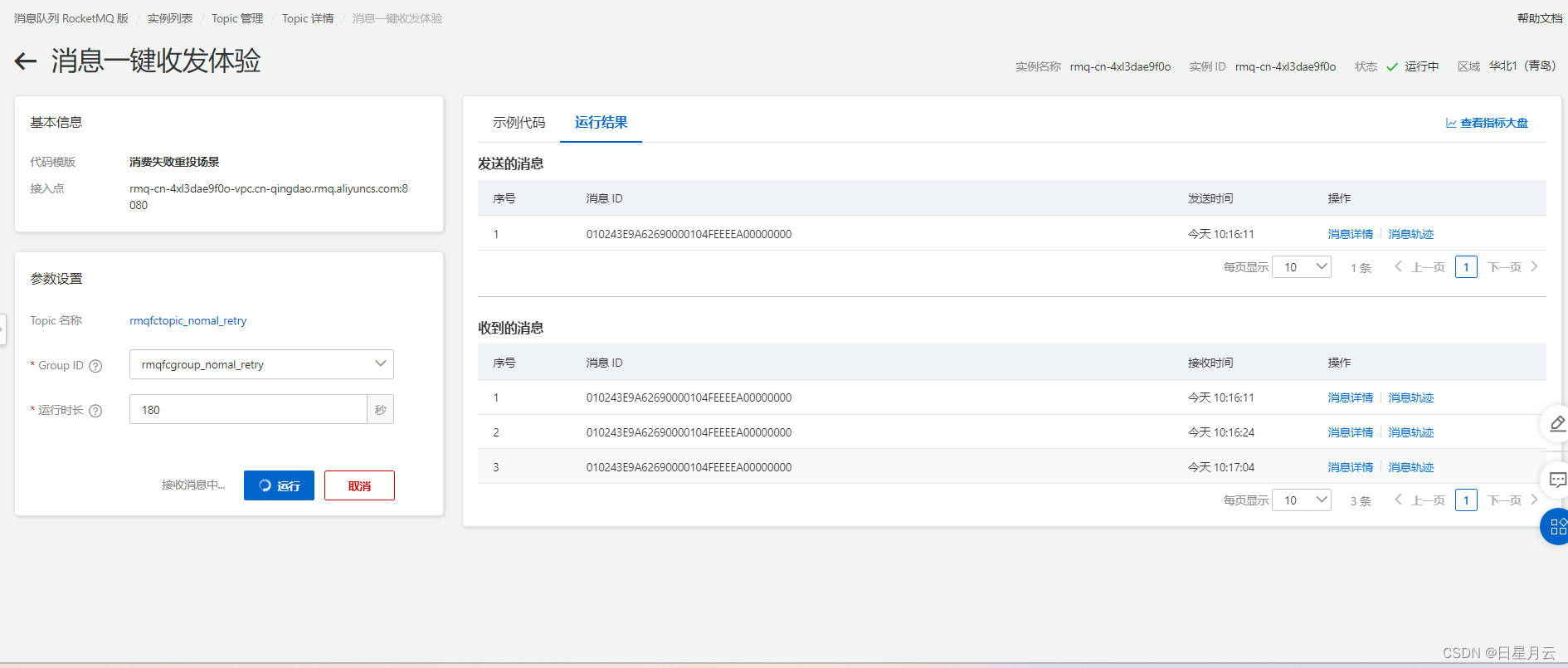Viewport: 1568px width, 668px height.
Task: Click page 1 in sent messages pager
Action: coord(1466,267)
